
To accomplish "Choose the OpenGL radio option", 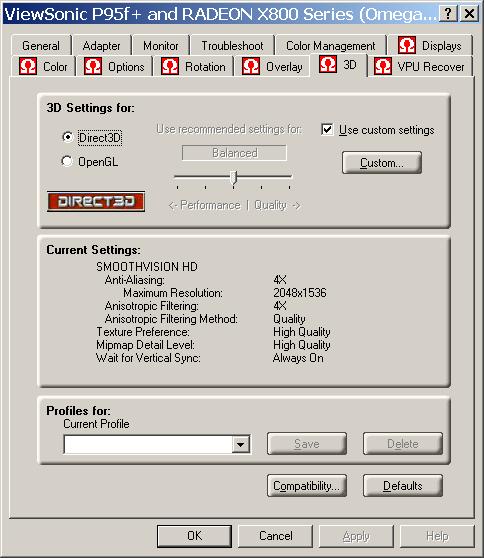I will click(x=67, y=161).
